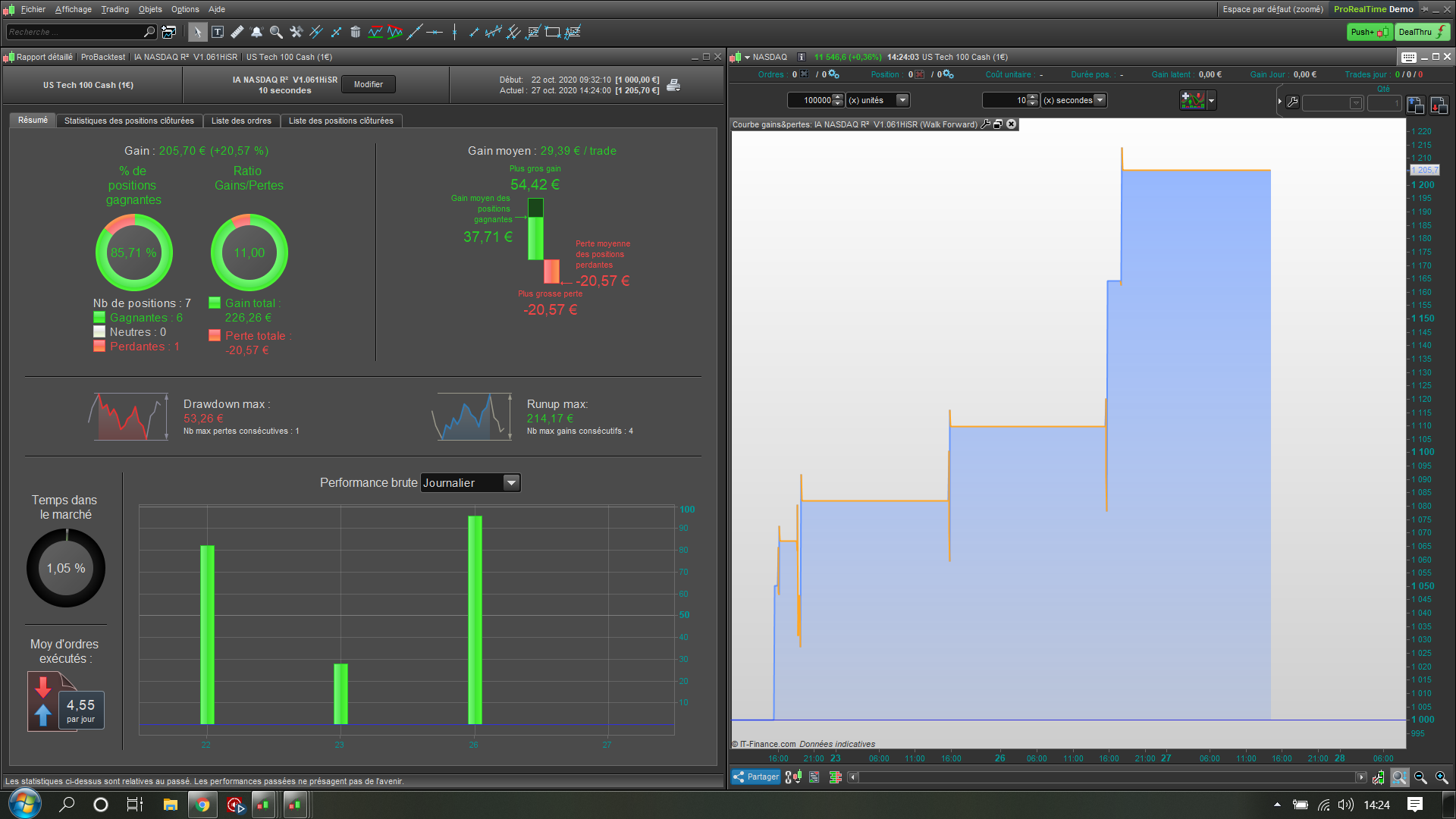Print the detailed backtest report

pyautogui.click(x=673, y=85)
